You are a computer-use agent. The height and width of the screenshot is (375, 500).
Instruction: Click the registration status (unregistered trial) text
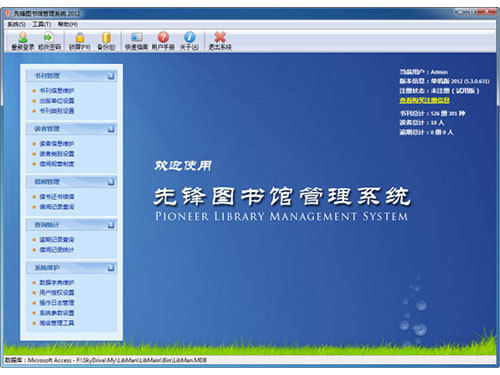pos(439,91)
